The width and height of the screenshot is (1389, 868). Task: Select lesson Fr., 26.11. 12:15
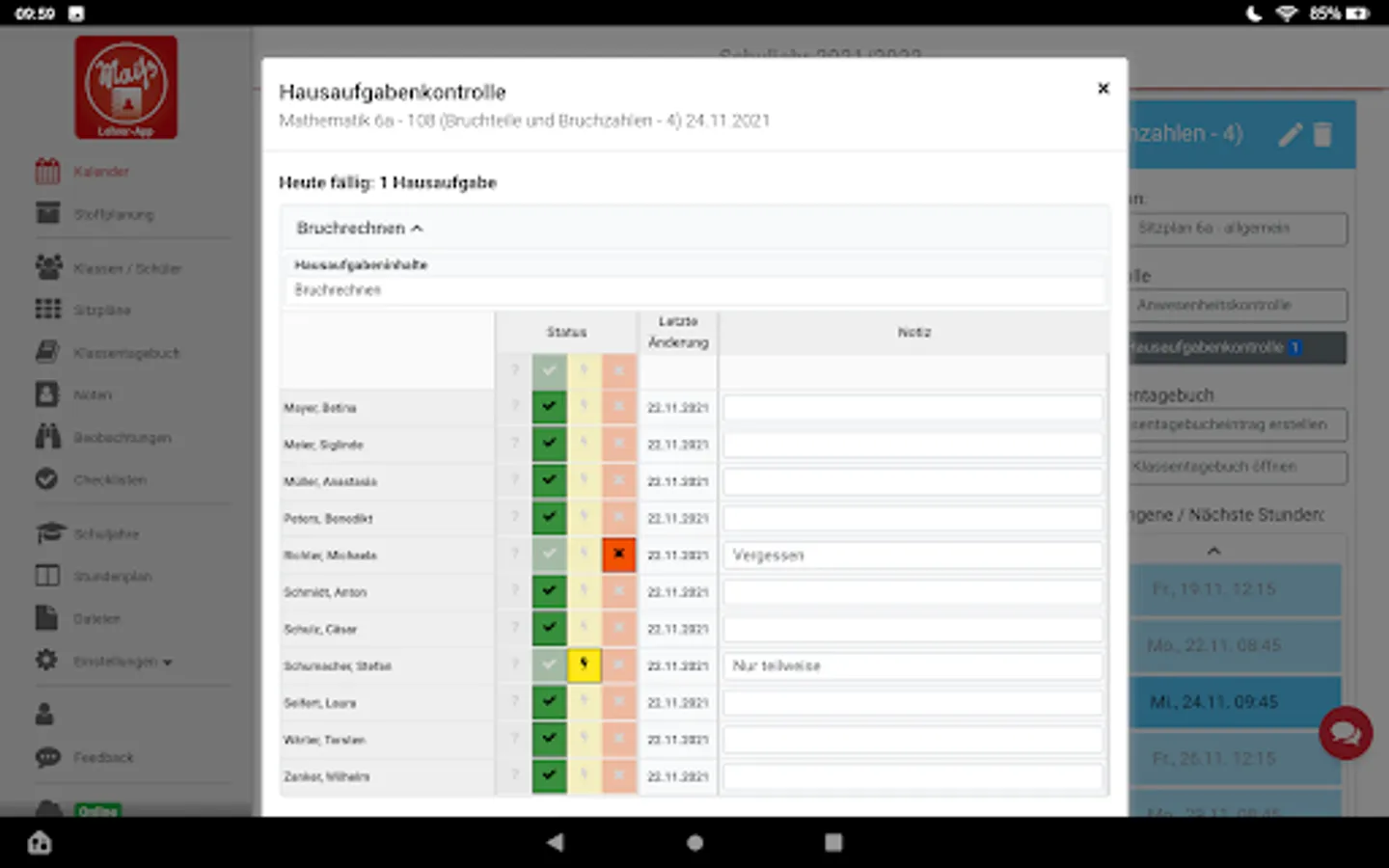(1235, 759)
